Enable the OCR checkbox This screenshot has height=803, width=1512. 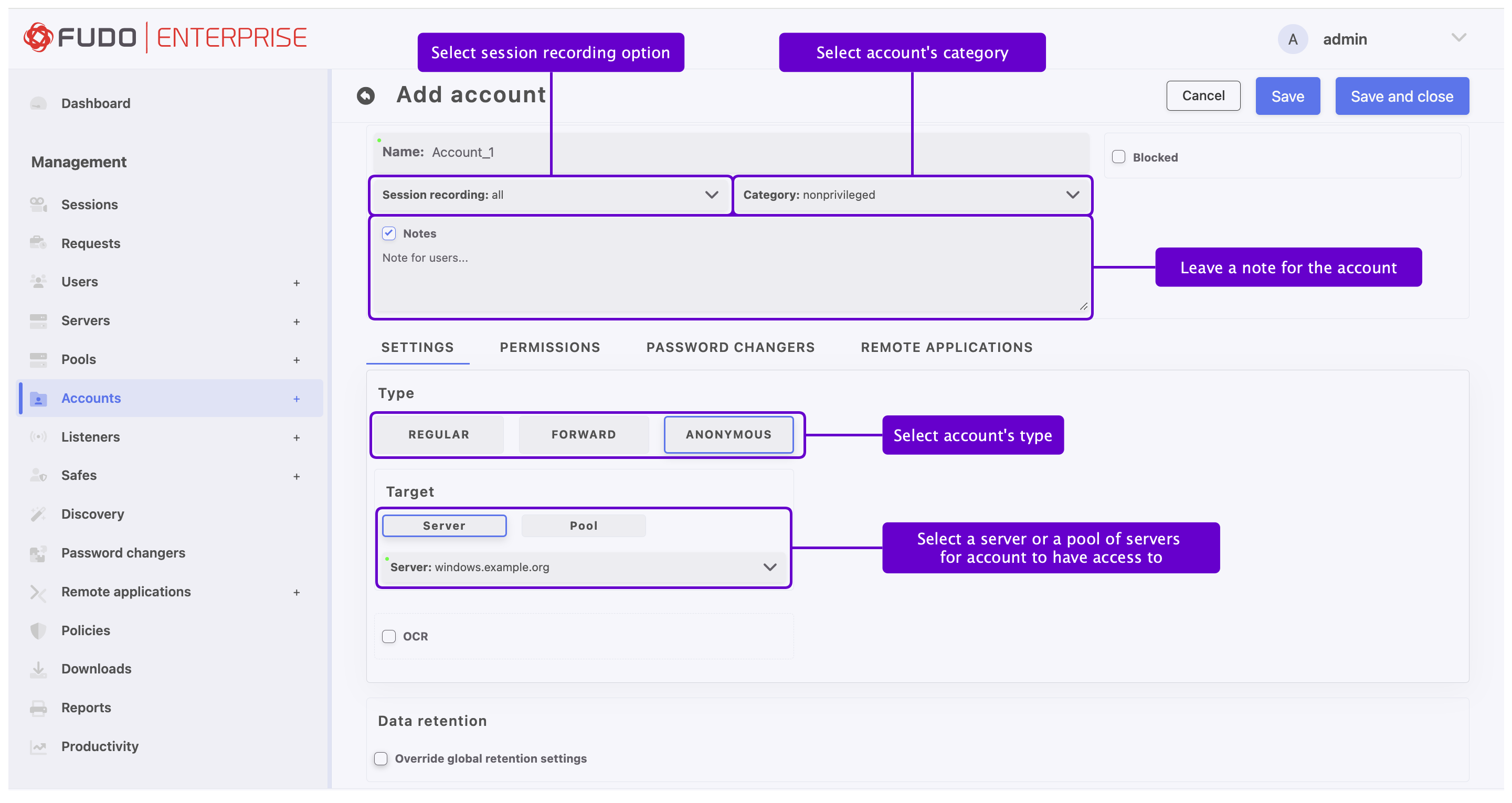point(388,636)
